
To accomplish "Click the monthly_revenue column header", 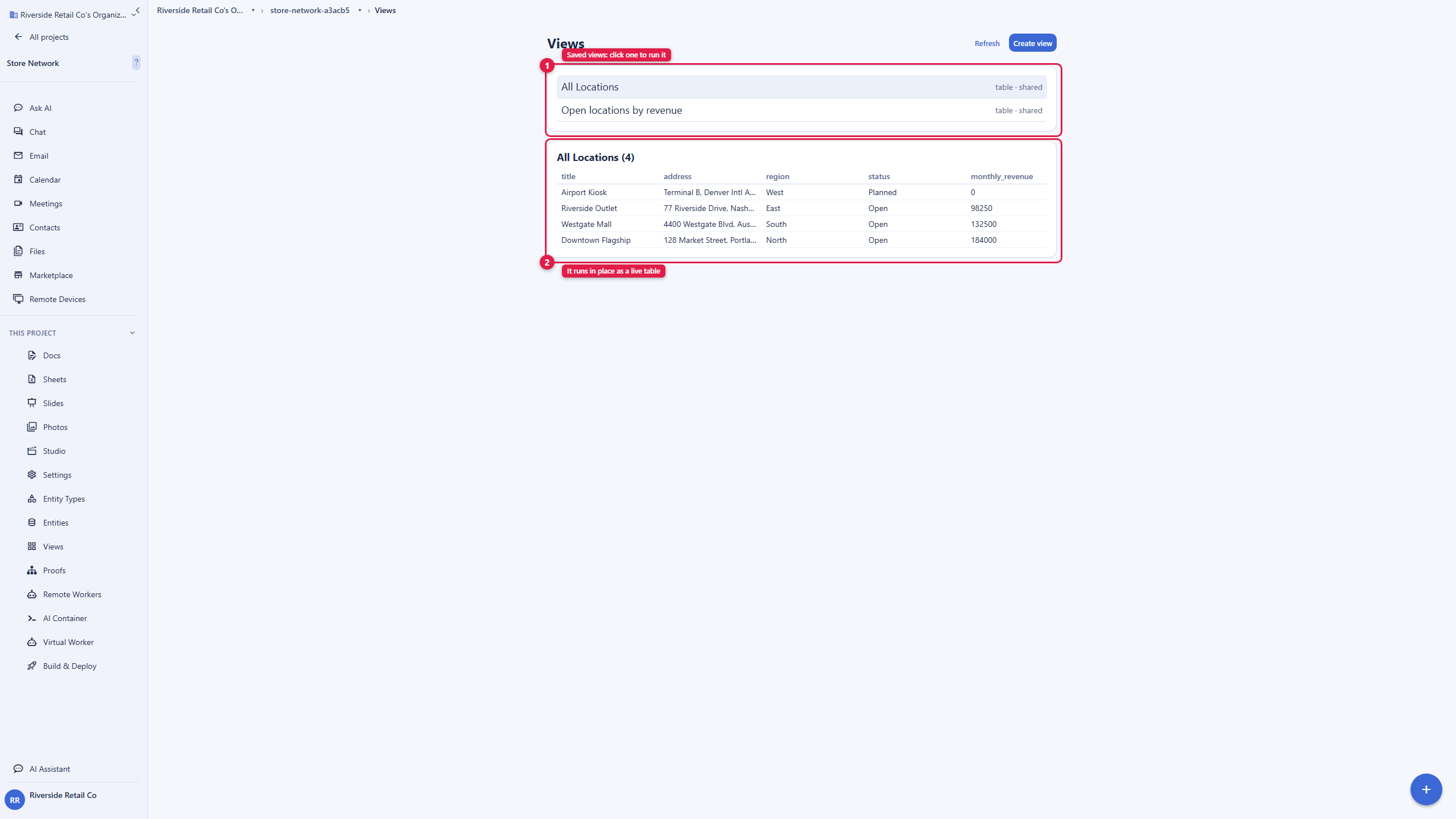I will point(1002,176).
